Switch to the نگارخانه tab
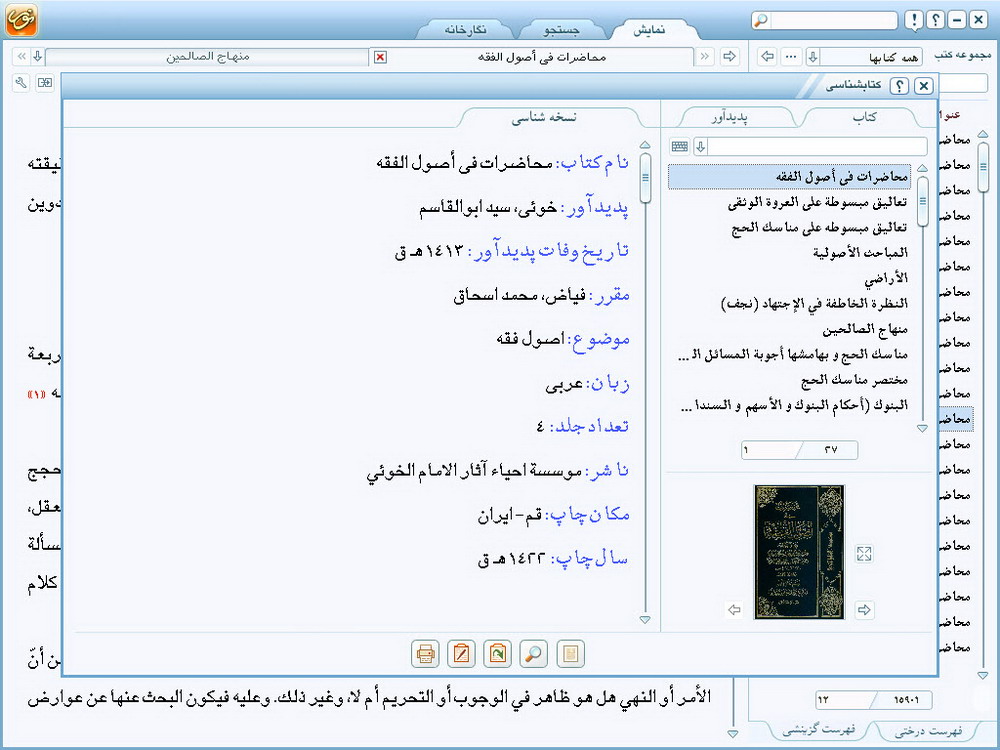 click(466, 30)
